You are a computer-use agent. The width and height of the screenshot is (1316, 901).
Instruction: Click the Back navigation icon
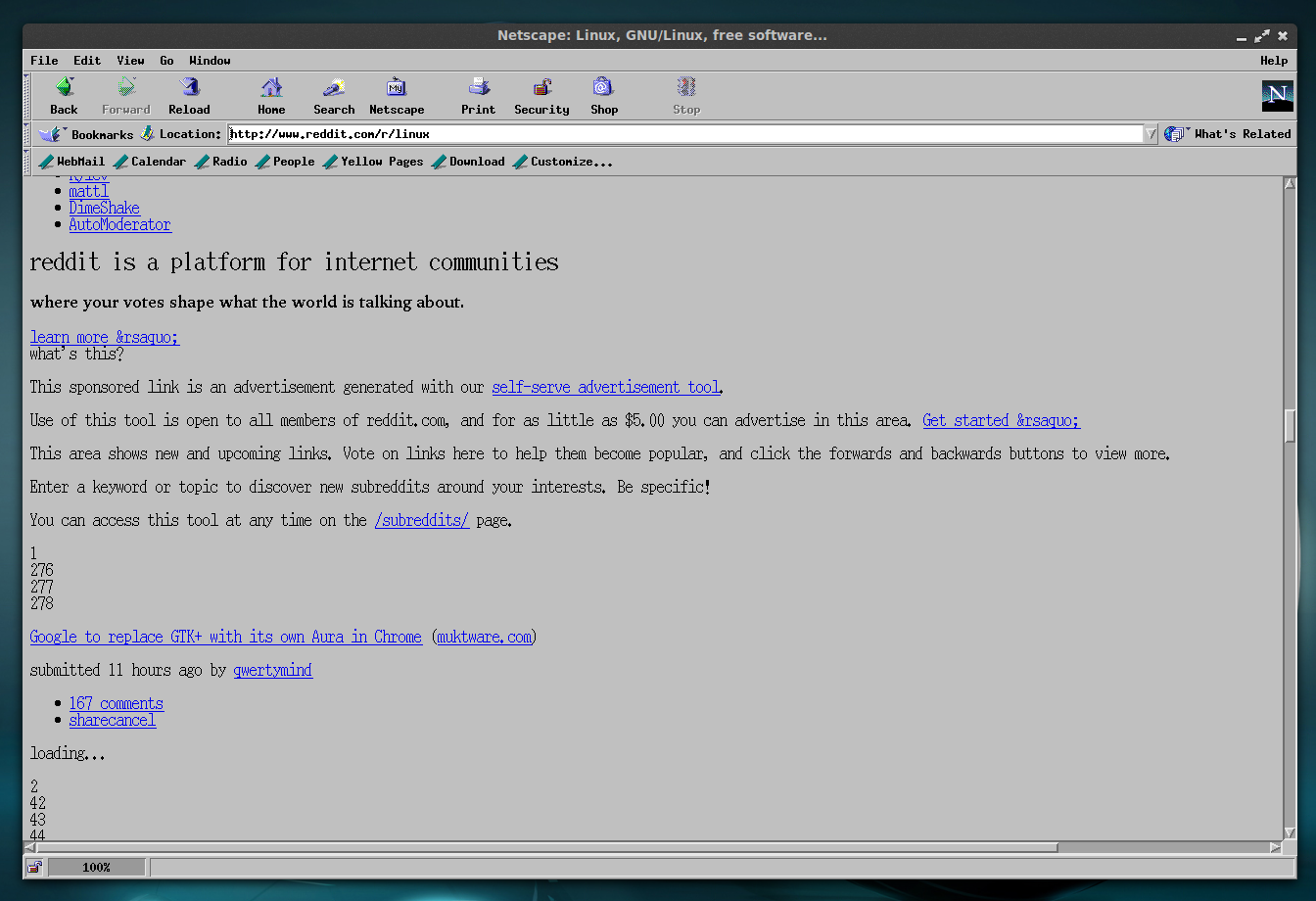coord(63,95)
